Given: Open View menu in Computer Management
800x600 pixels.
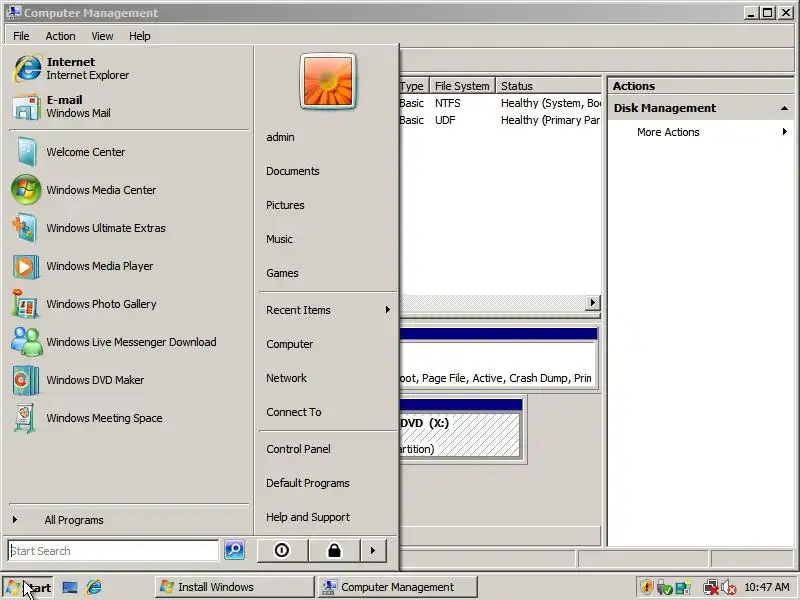Looking at the screenshot, I should pos(102,36).
